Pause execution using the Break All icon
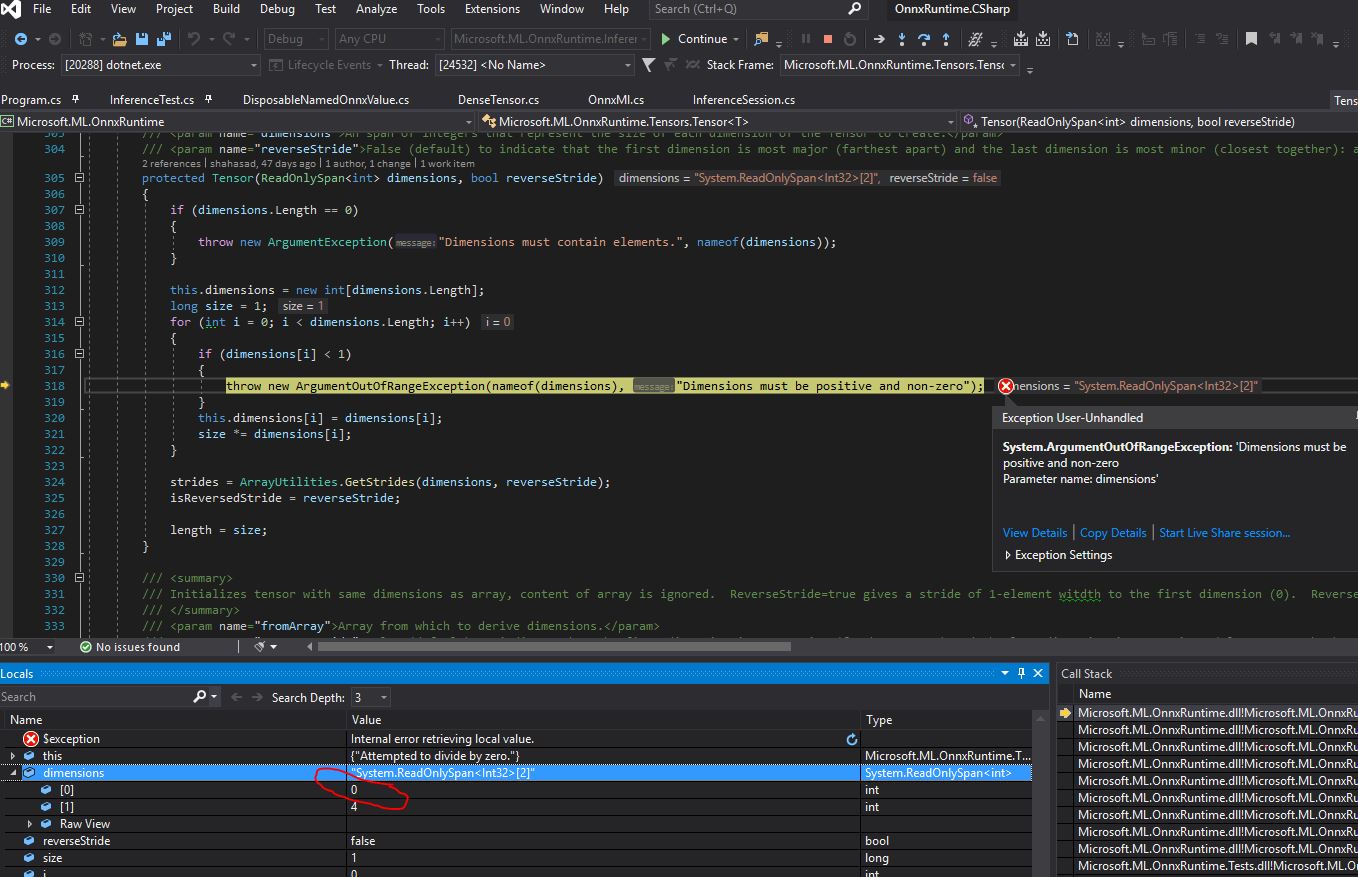 tap(807, 38)
